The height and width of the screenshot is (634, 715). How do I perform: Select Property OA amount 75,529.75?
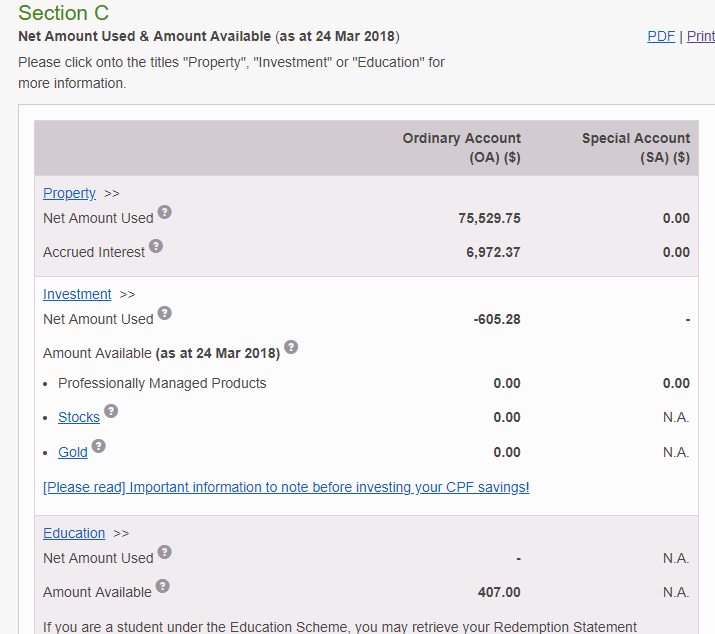(x=489, y=218)
